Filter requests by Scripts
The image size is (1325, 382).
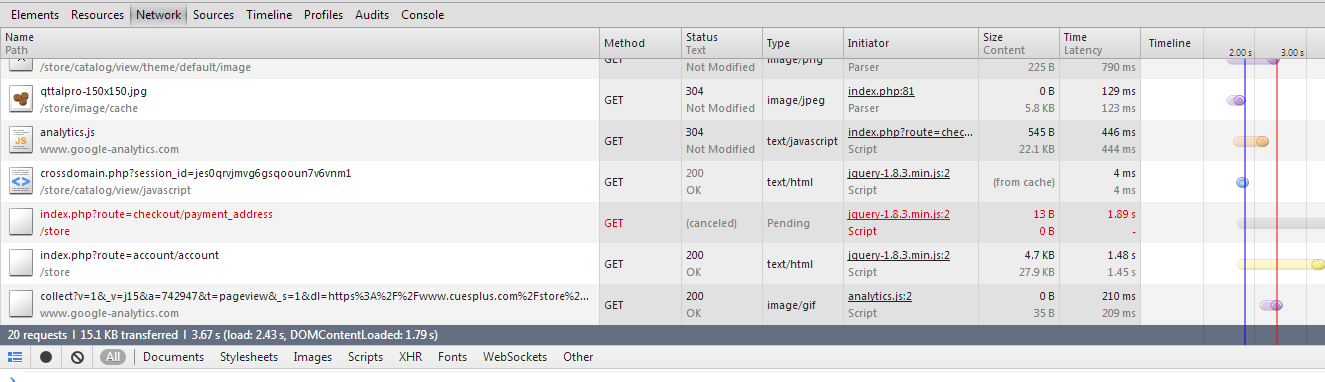[365, 357]
